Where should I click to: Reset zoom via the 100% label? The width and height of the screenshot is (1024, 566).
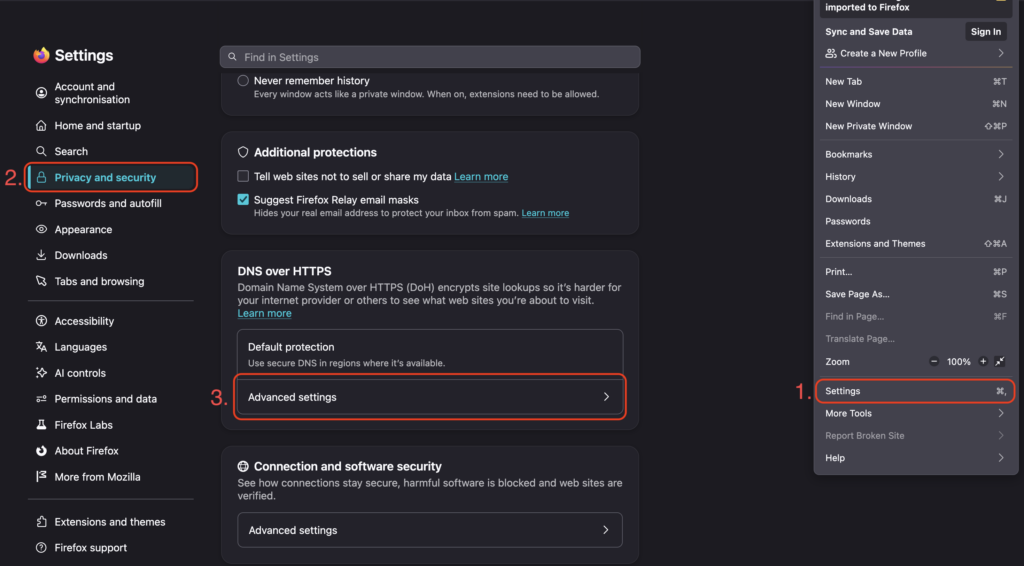pos(958,362)
